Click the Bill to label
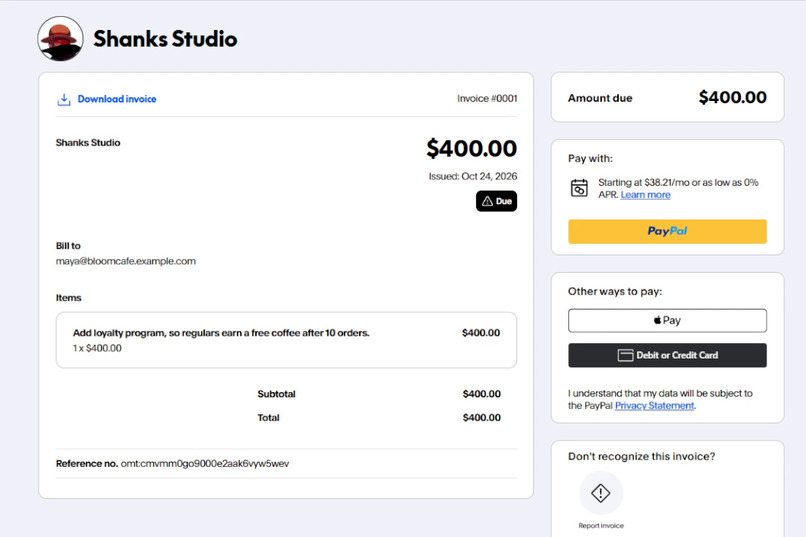 coord(68,246)
